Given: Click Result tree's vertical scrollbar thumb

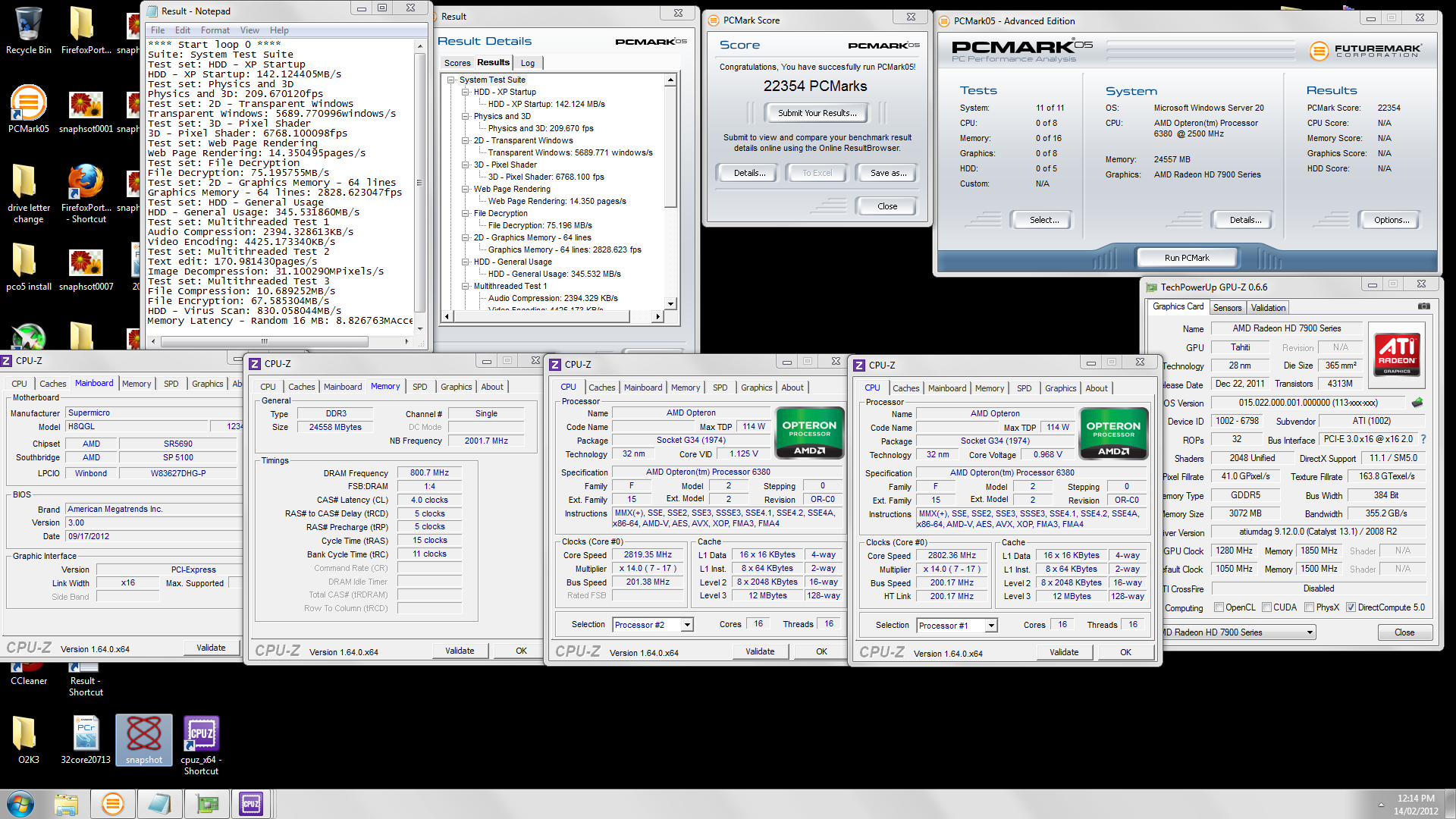Looking at the screenshot, I should tap(670, 146).
